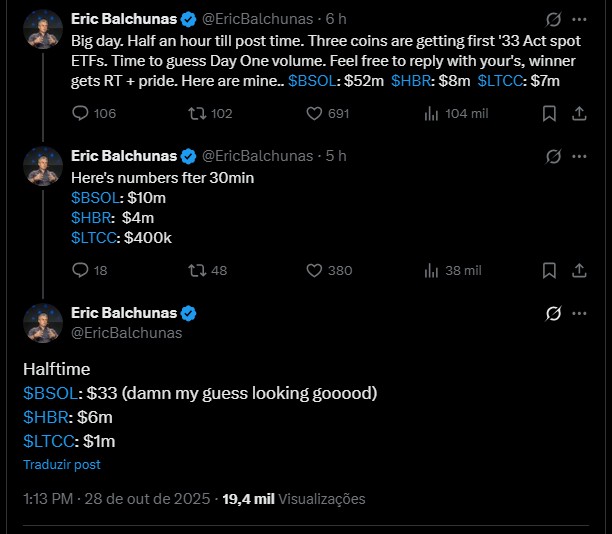Bookmark the 30min numbers tweet
This screenshot has width=612, height=534.
[549, 270]
